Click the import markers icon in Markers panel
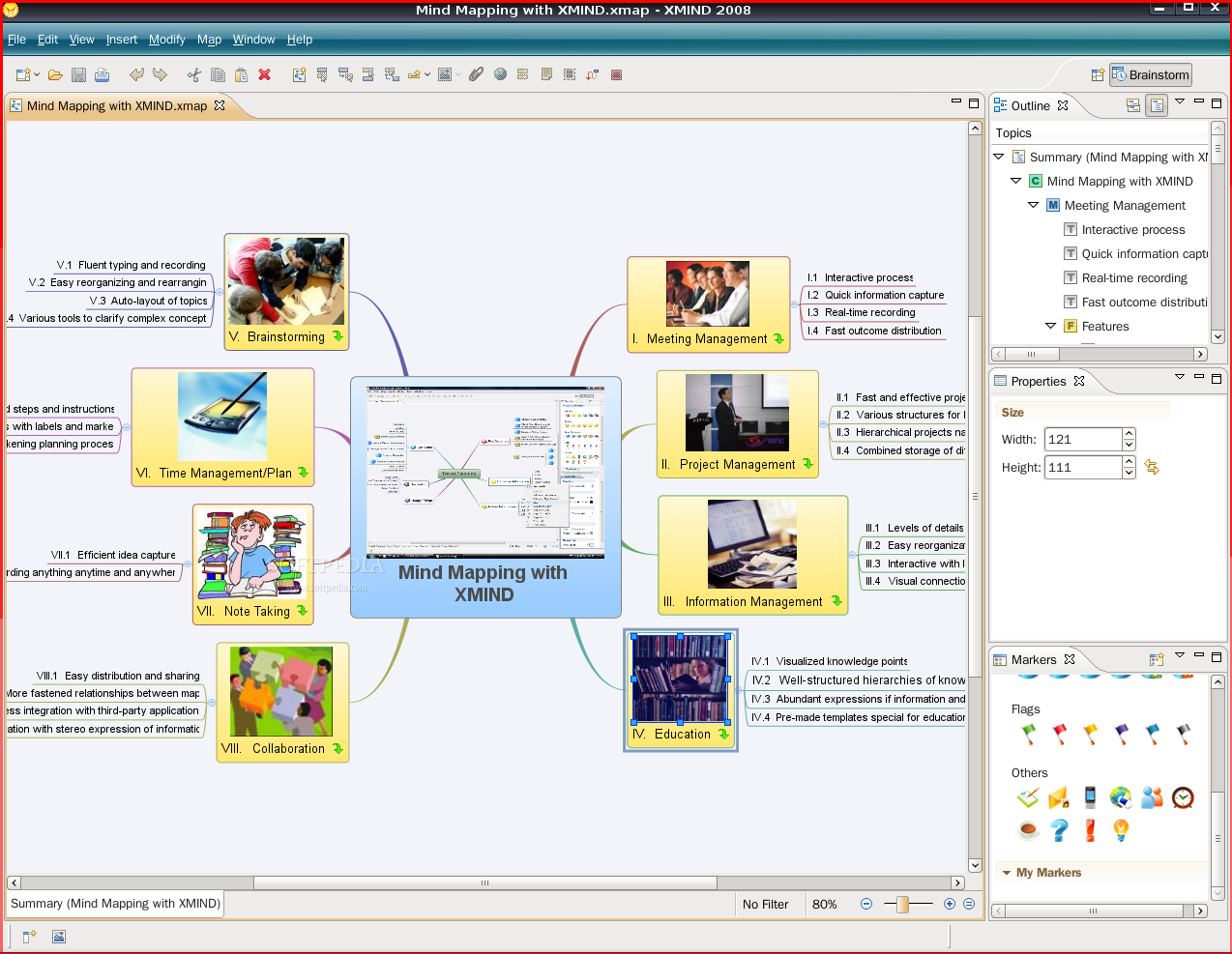The height and width of the screenshot is (954, 1232). point(1156,659)
